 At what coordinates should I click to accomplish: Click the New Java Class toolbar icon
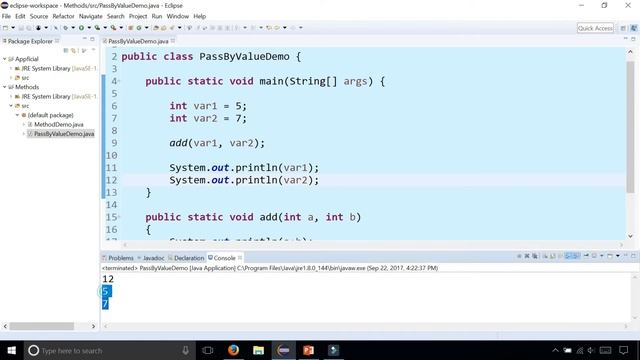139,28
